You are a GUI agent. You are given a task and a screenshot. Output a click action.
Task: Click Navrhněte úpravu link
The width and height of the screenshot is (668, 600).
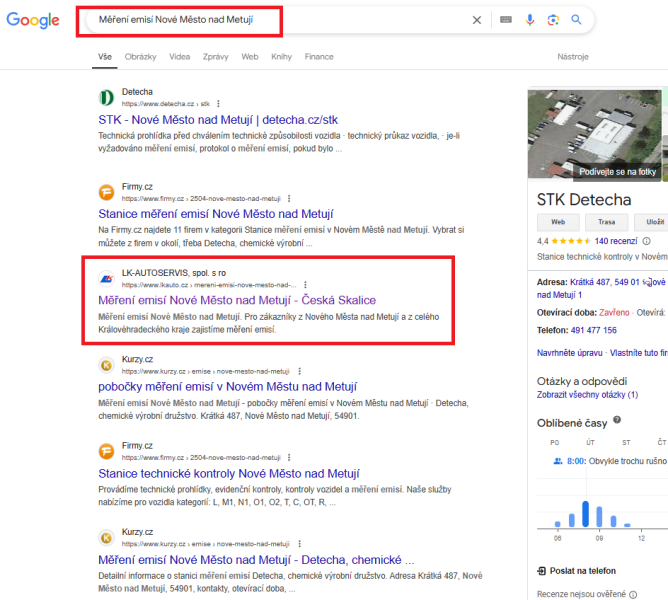[x=570, y=353]
